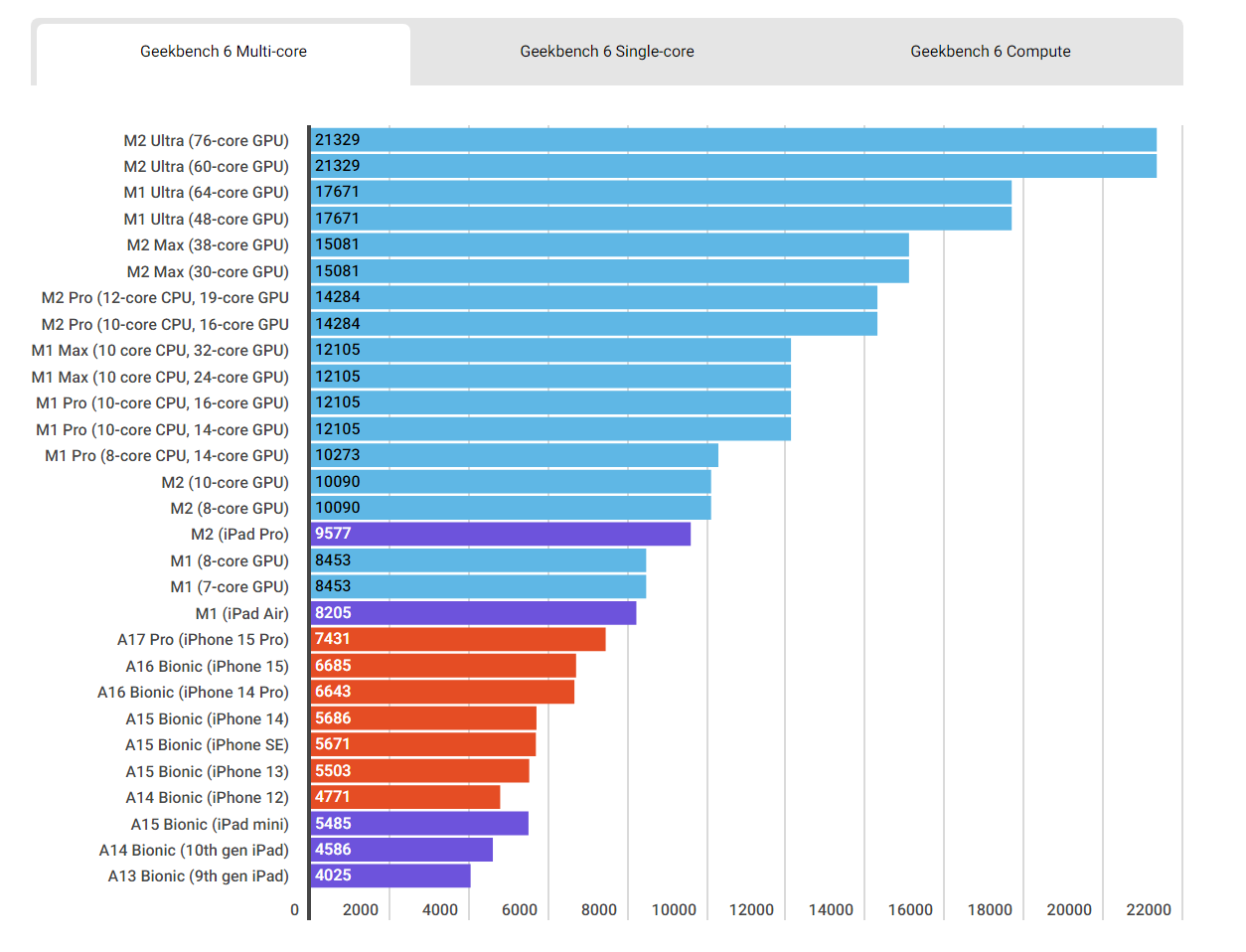Select the Geekbench 6 Multi-core tab
1246x952 pixels.
[224, 52]
